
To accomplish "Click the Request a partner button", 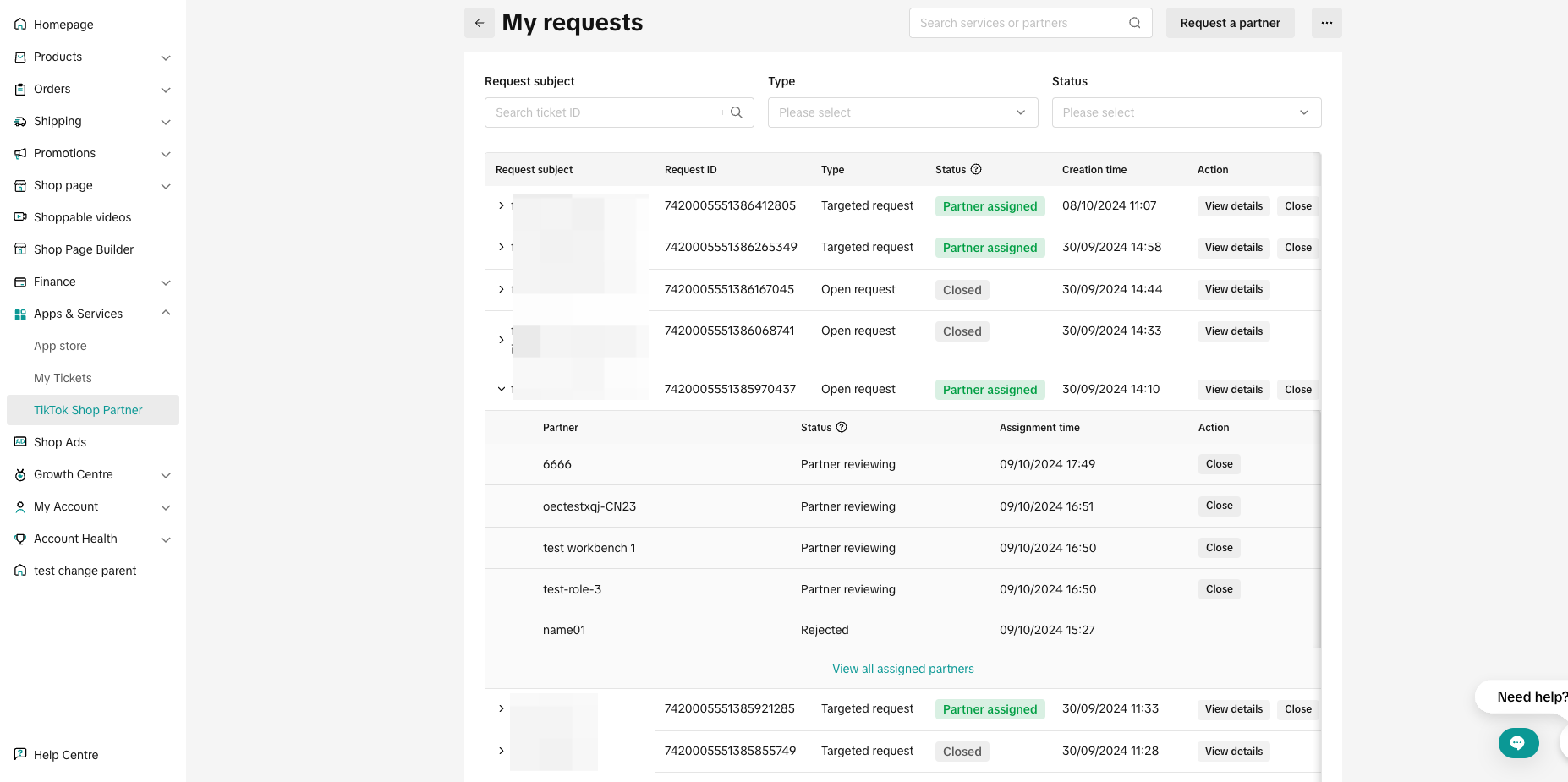I will pyautogui.click(x=1230, y=23).
